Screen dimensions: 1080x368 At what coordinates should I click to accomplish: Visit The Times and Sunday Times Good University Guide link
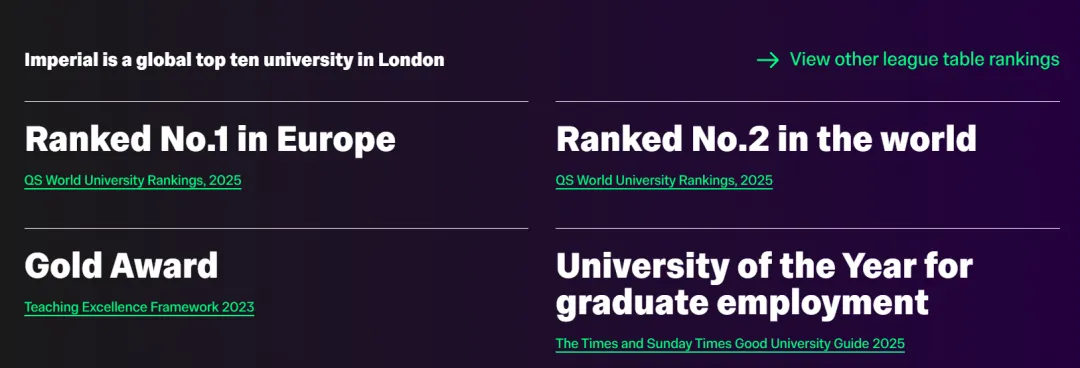(x=730, y=343)
